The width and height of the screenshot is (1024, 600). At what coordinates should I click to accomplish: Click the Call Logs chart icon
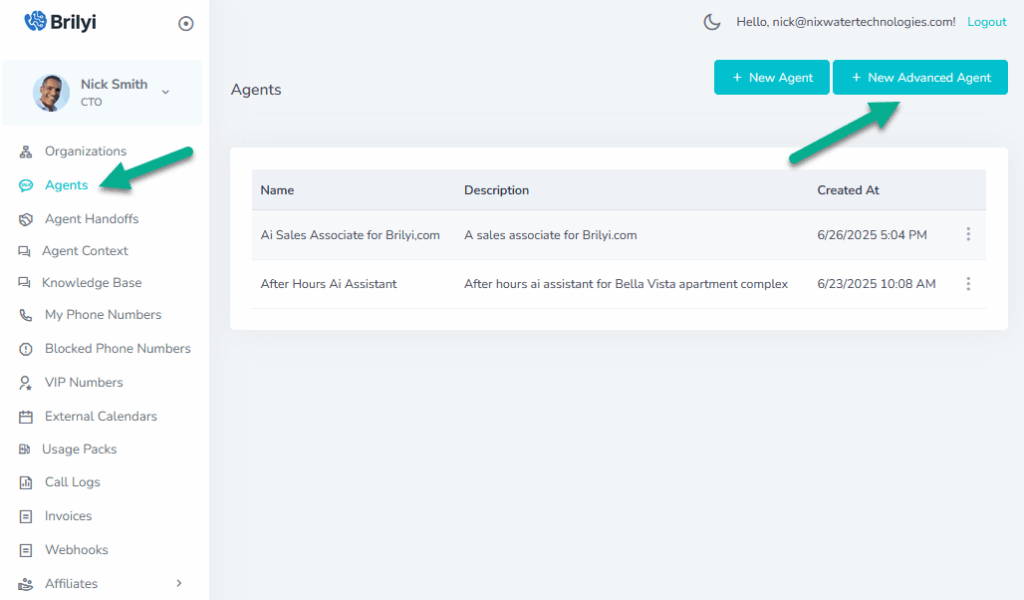point(26,483)
